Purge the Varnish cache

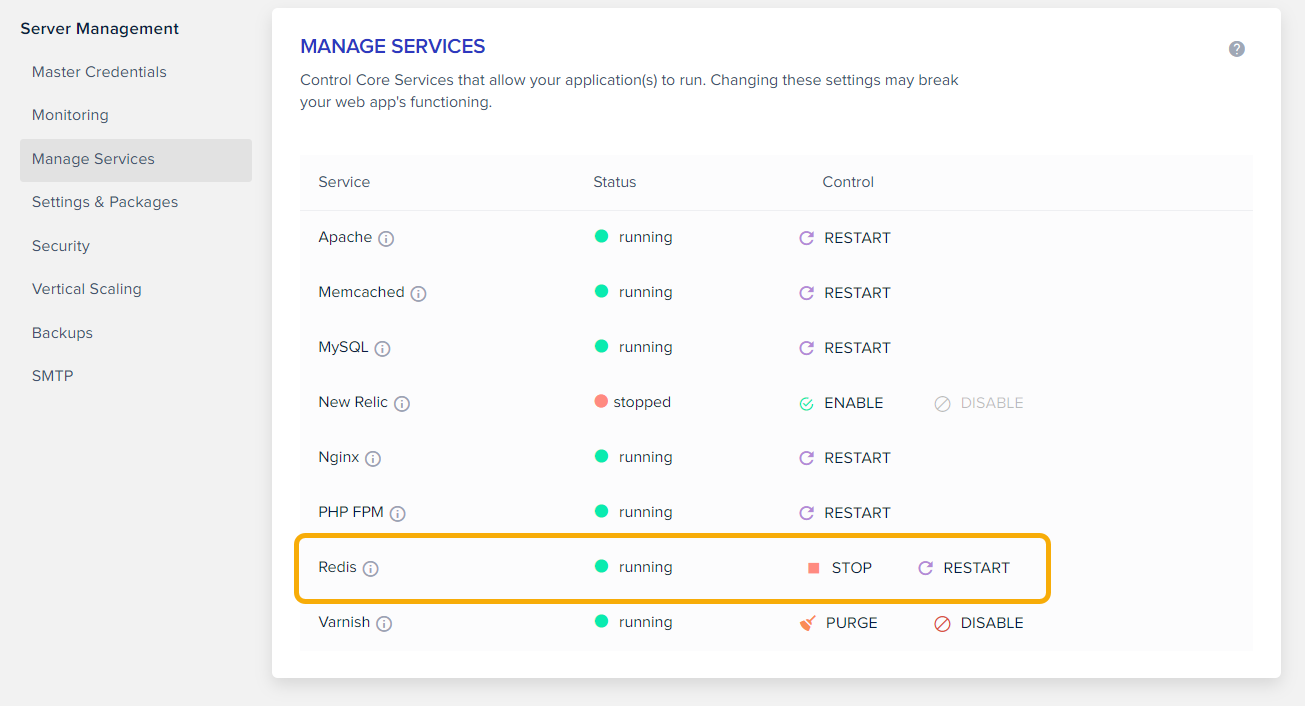[851, 622]
